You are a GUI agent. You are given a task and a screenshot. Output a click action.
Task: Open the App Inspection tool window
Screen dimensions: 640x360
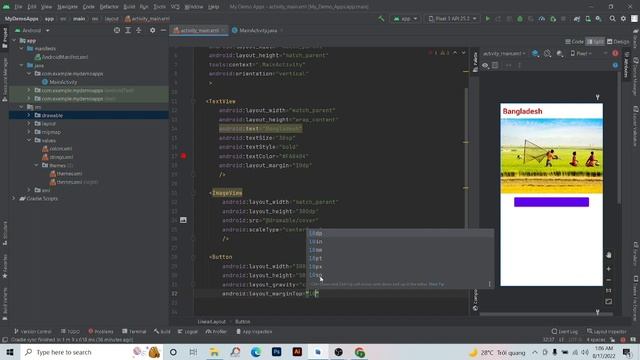coord(254,331)
